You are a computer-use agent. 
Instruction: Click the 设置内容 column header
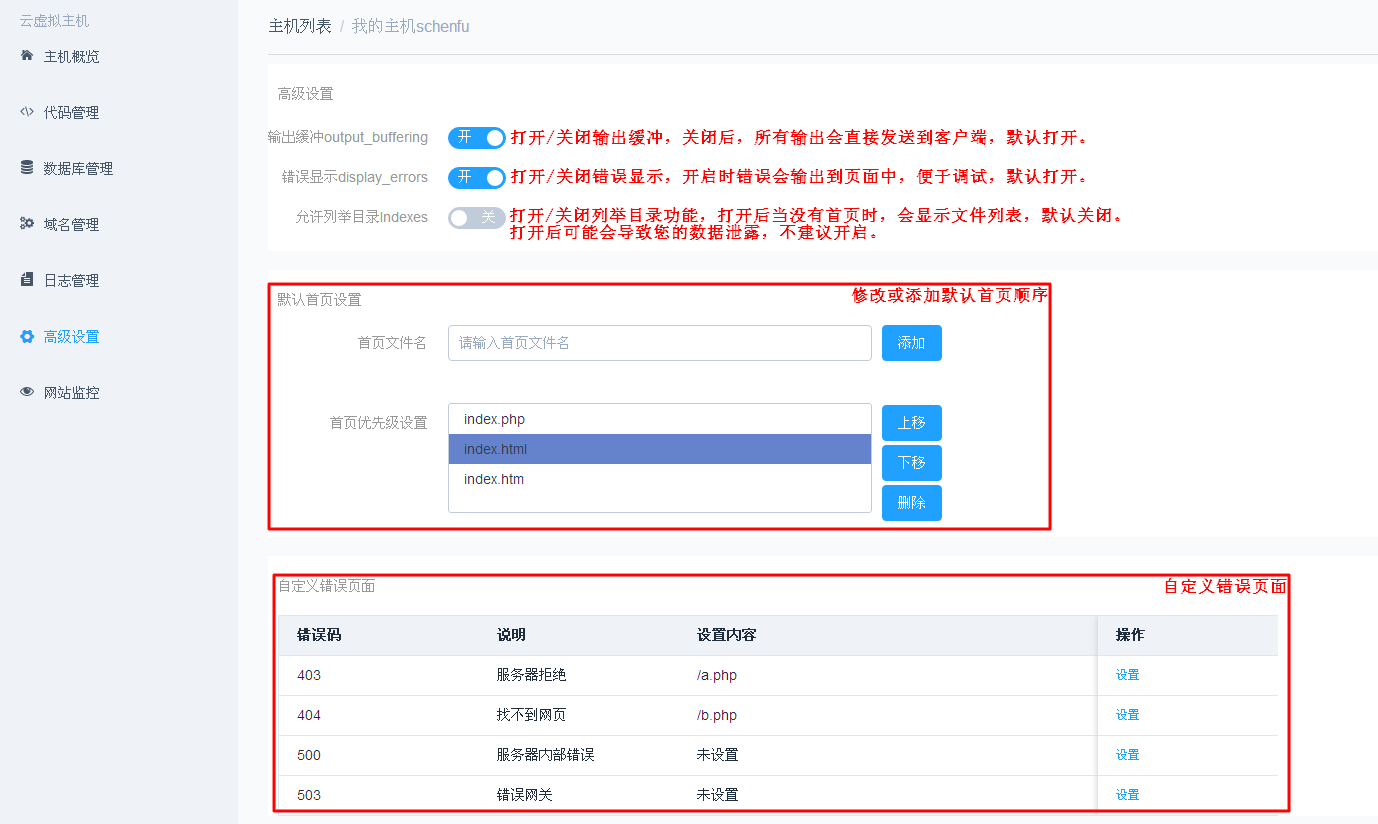click(727, 635)
